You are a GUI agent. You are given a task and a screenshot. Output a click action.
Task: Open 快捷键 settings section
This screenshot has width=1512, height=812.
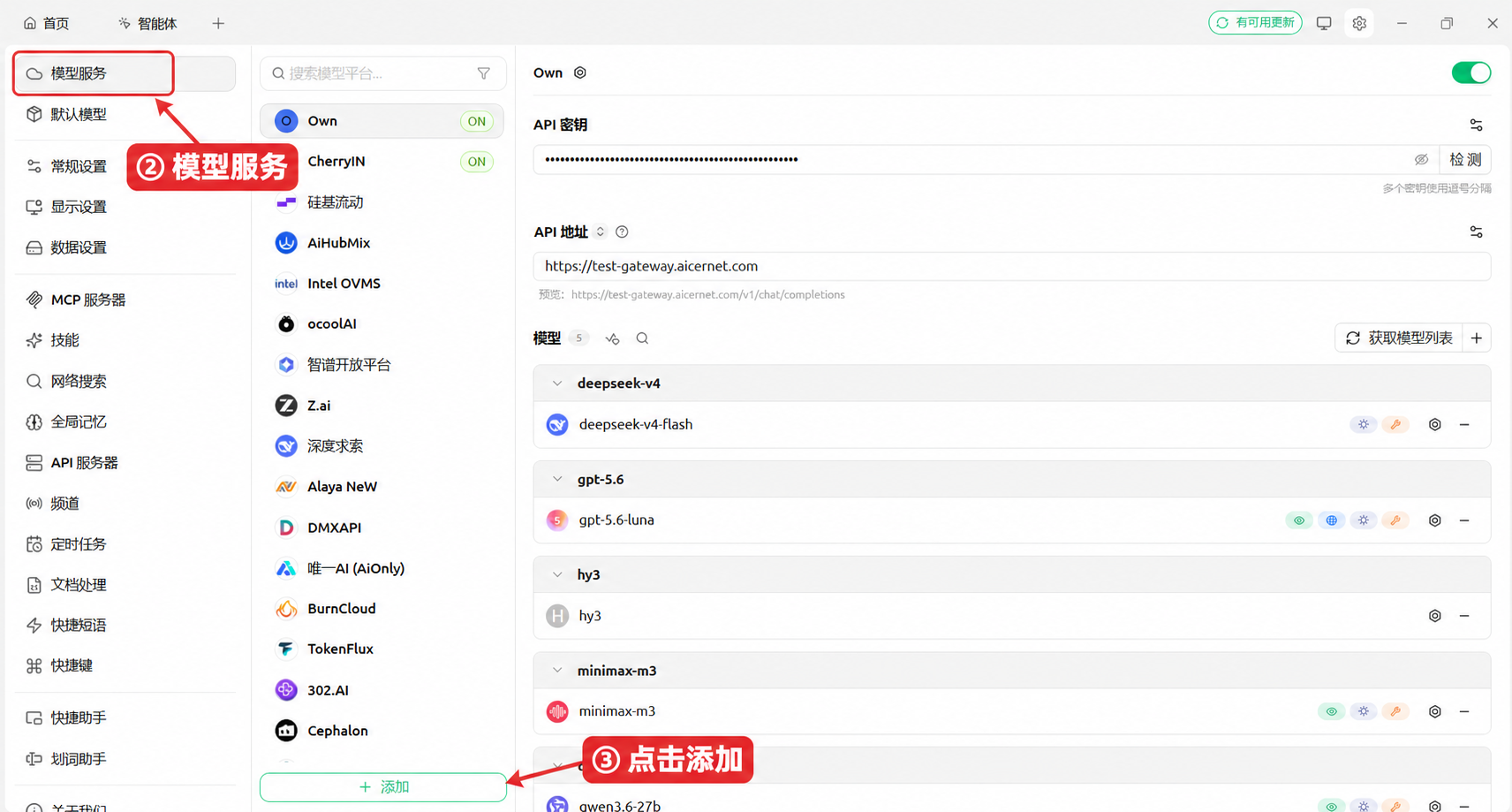point(125,665)
